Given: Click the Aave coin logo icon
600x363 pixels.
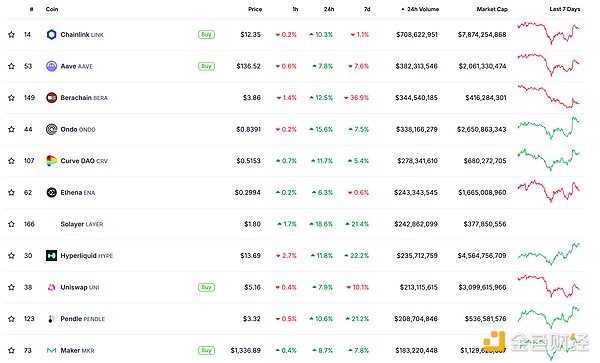Looking at the screenshot, I should 51,66.
